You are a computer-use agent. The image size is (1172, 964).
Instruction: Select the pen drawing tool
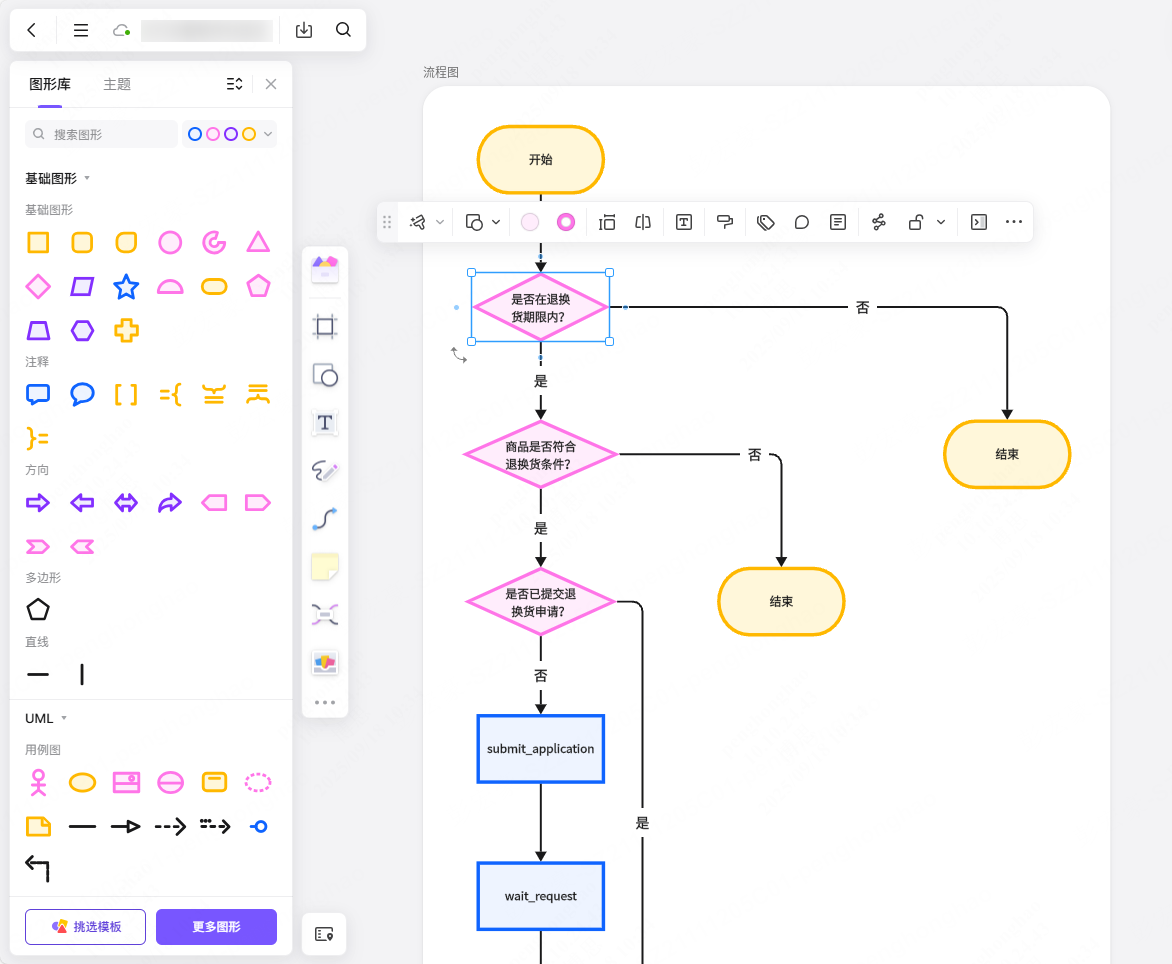[x=325, y=471]
